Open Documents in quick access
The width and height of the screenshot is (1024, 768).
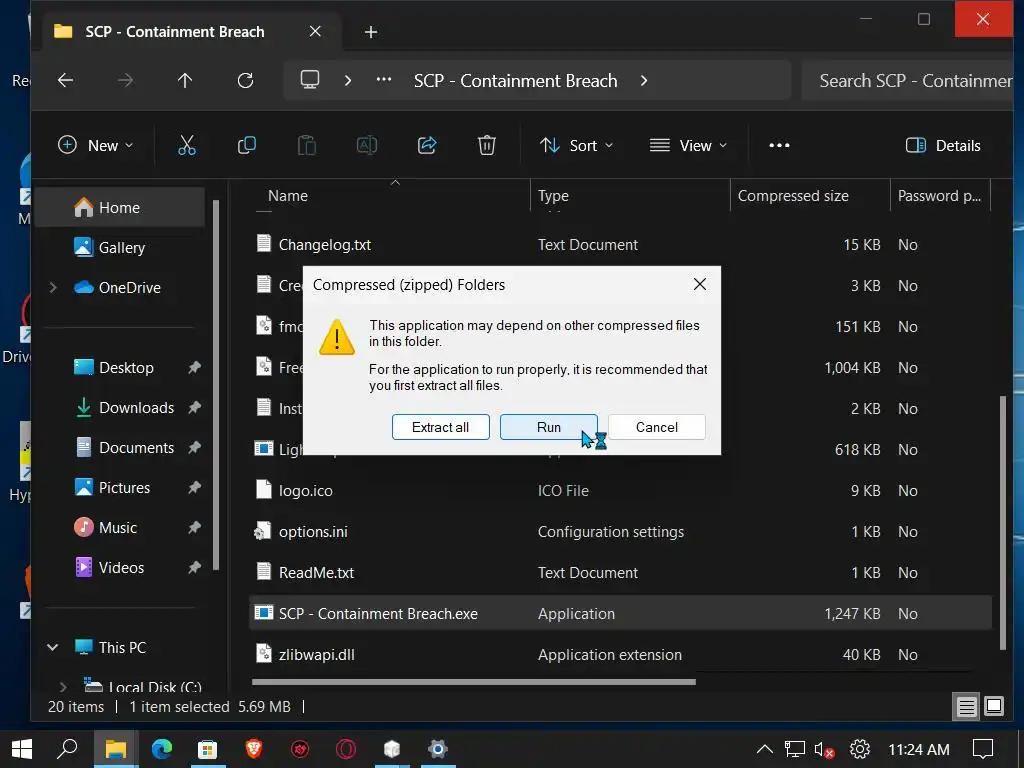pos(136,448)
